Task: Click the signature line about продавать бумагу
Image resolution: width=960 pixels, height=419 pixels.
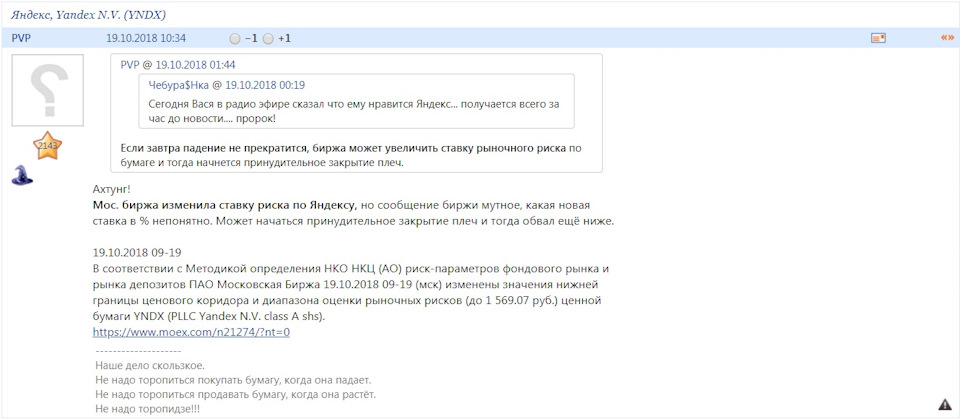Action: [x=236, y=394]
